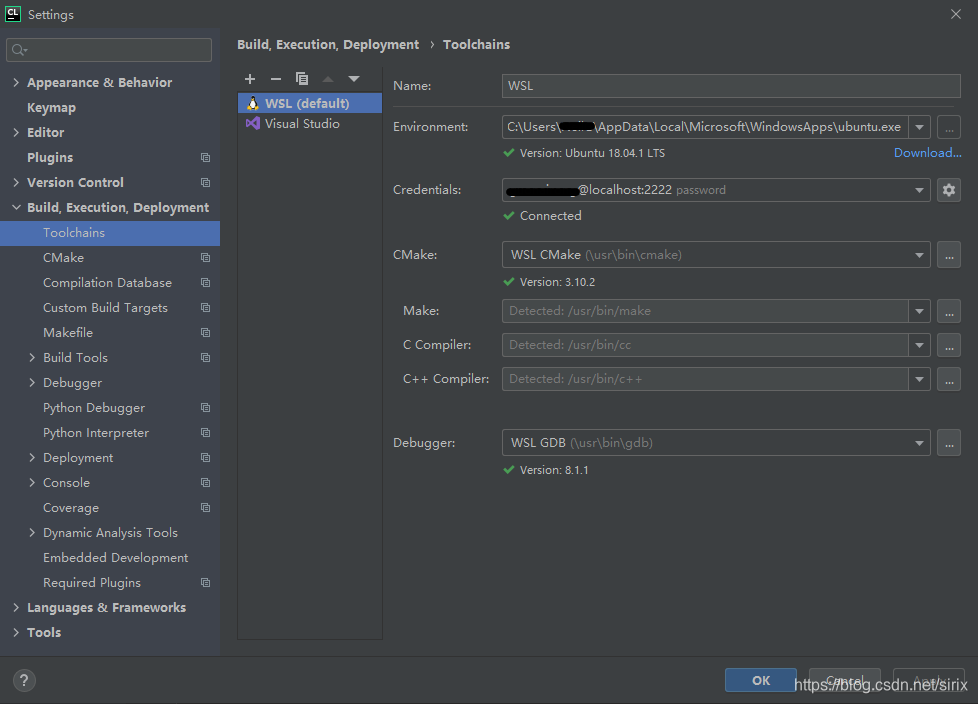Click project-level icon next to Console
The image size is (978, 704).
tap(205, 483)
